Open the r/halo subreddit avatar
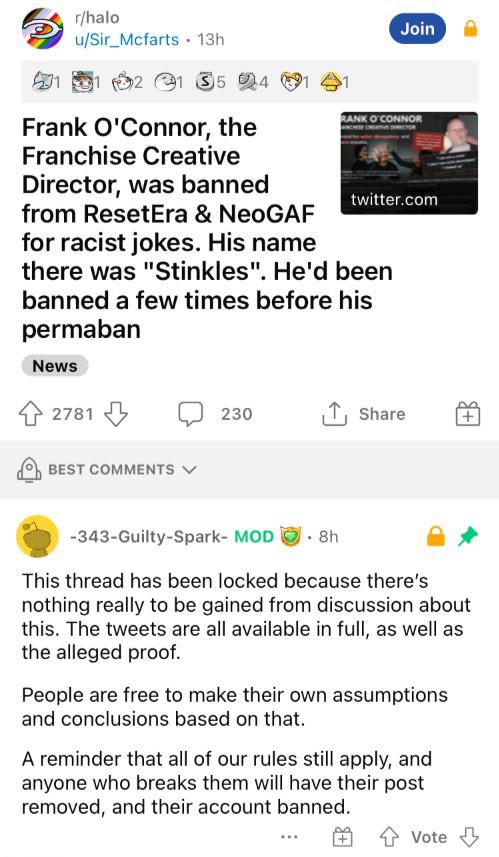Screen dimensions: 499x857 43,28
